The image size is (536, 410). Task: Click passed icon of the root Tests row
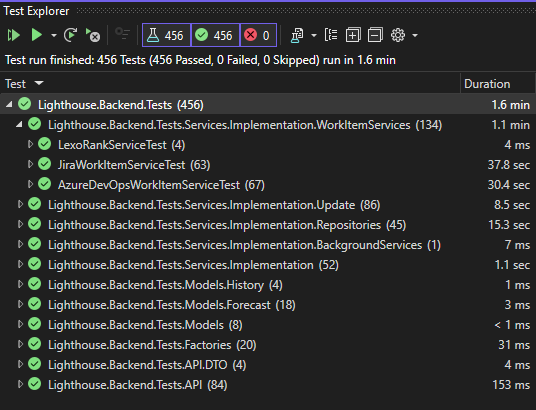pos(25,104)
